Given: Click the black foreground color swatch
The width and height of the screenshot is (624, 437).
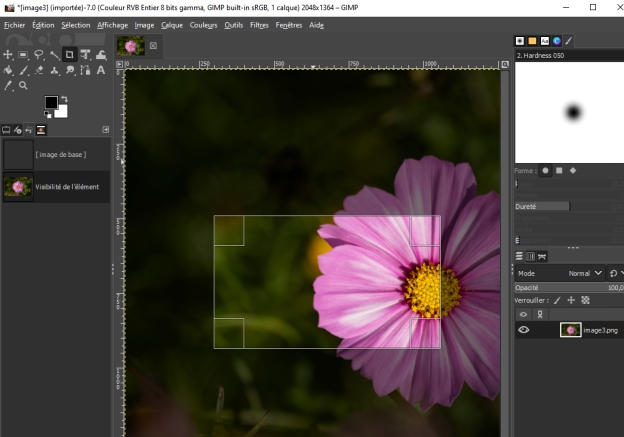Looking at the screenshot, I should [x=50, y=102].
